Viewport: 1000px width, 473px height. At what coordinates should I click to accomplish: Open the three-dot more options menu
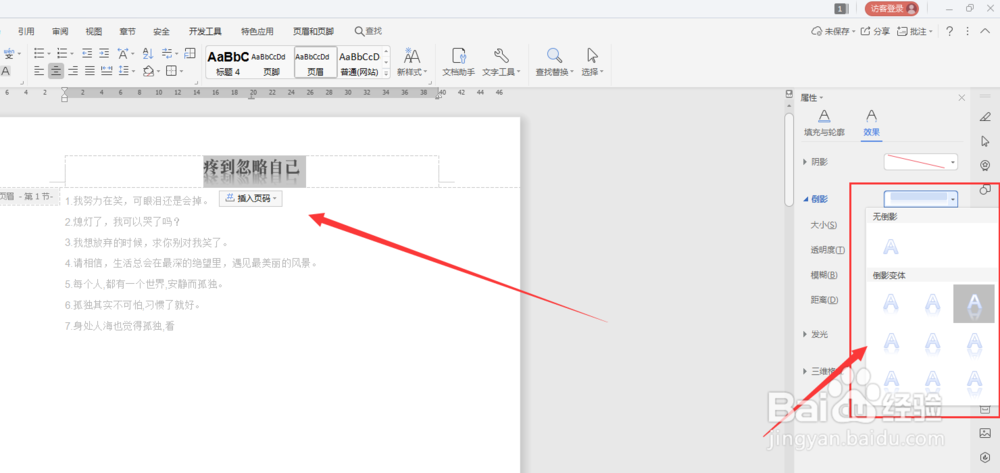[967, 31]
